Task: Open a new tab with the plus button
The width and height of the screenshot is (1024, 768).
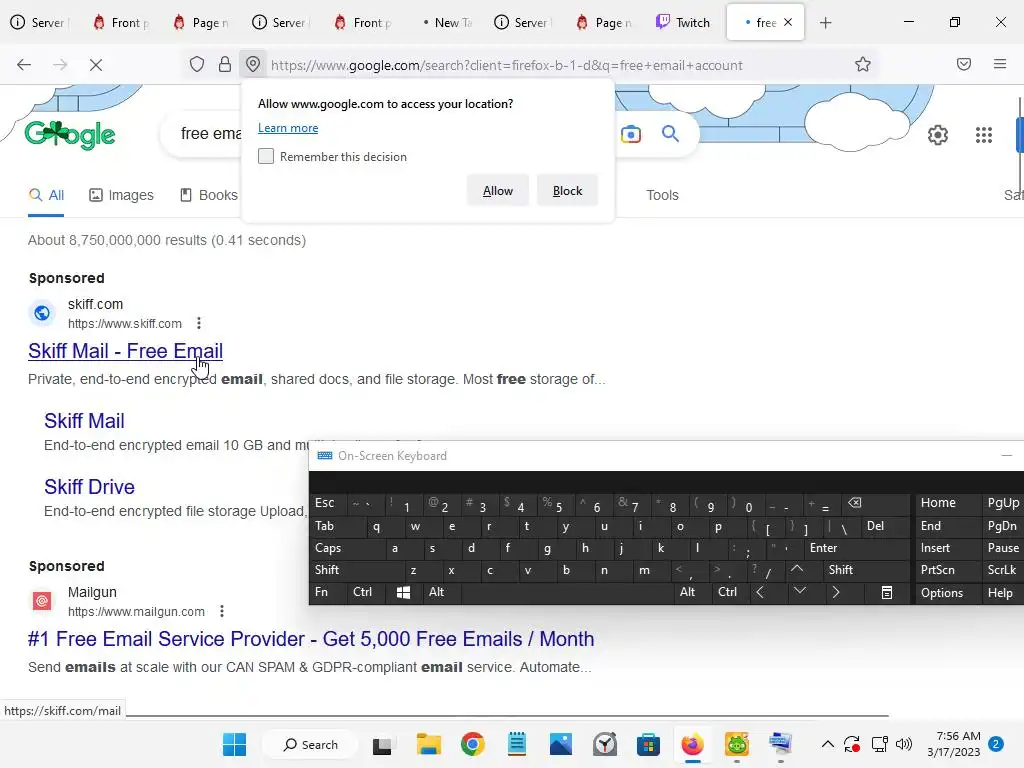Action: pos(825,23)
